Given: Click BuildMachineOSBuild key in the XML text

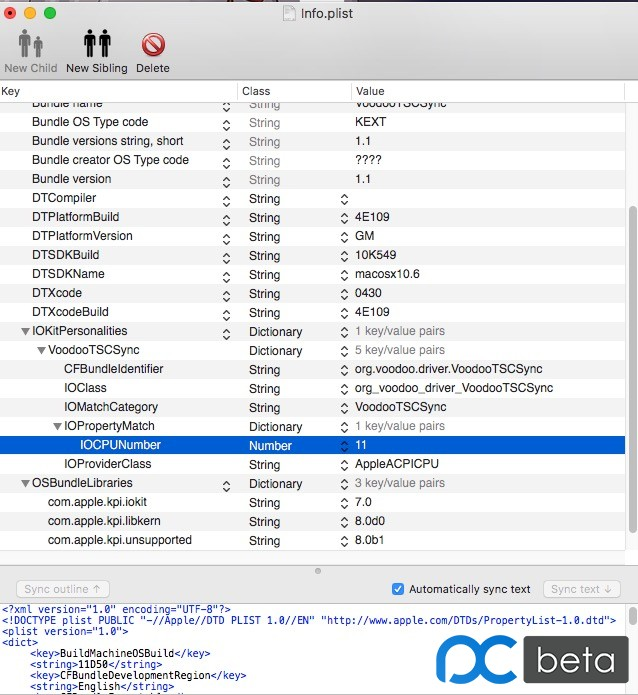Looking at the screenshot, I should click(117, 653).
